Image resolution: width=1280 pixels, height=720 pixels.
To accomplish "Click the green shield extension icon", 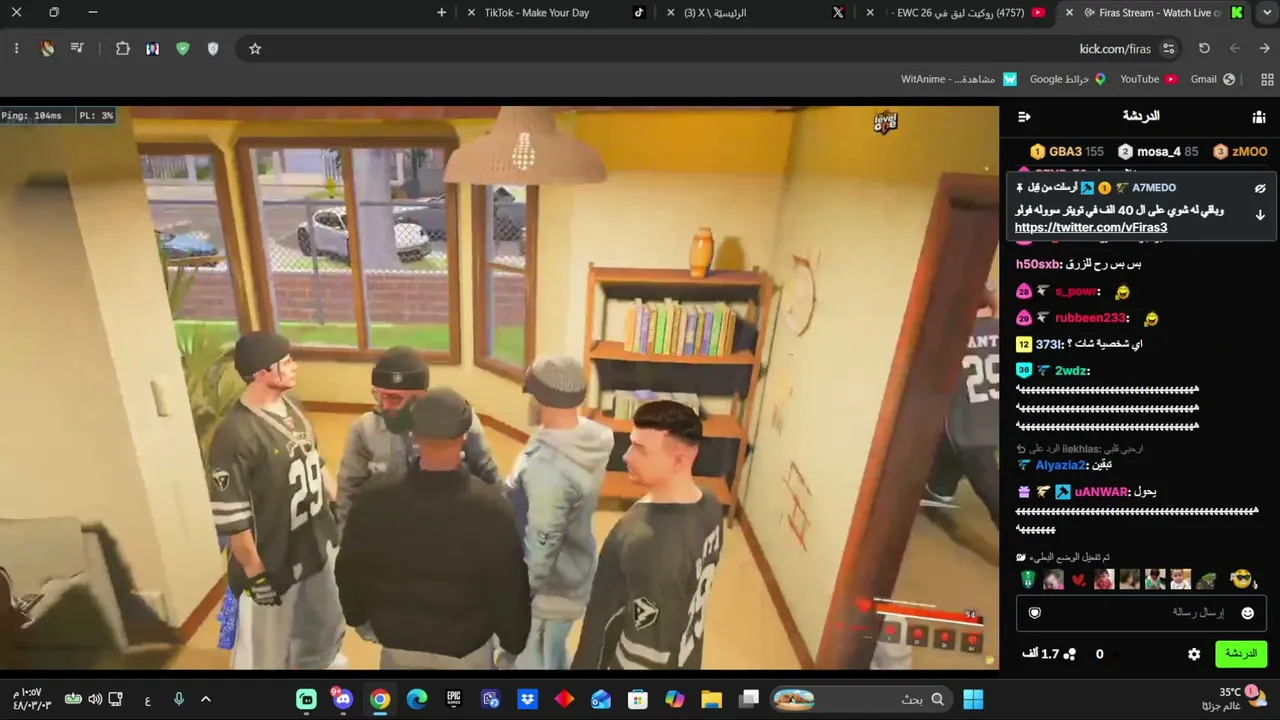I will pos(182,49).
